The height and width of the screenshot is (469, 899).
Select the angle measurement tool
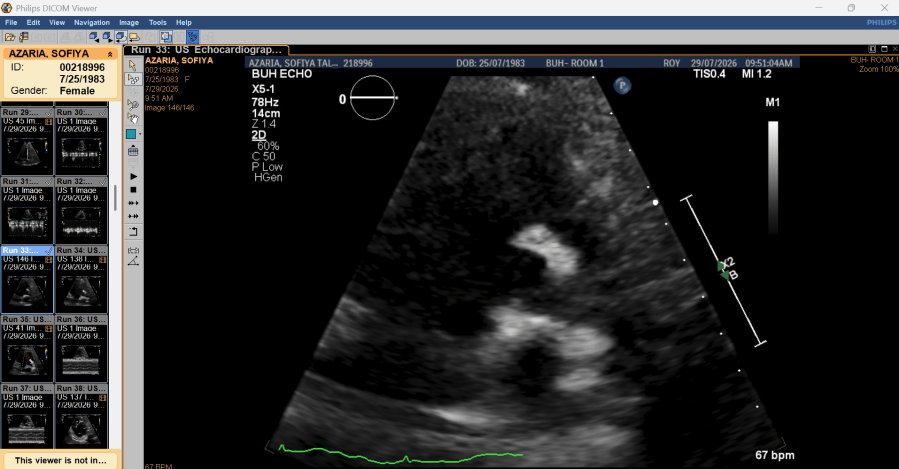coord(133,261)
